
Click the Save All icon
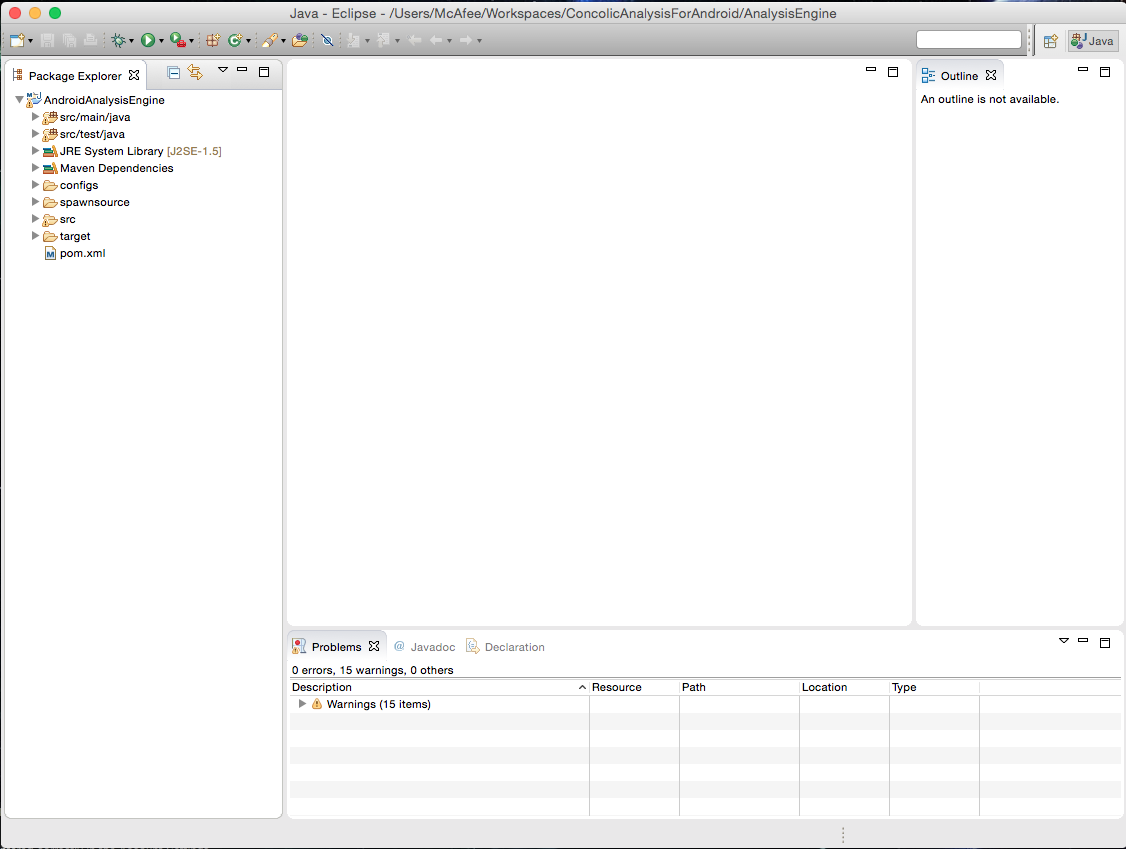(70, 40)
